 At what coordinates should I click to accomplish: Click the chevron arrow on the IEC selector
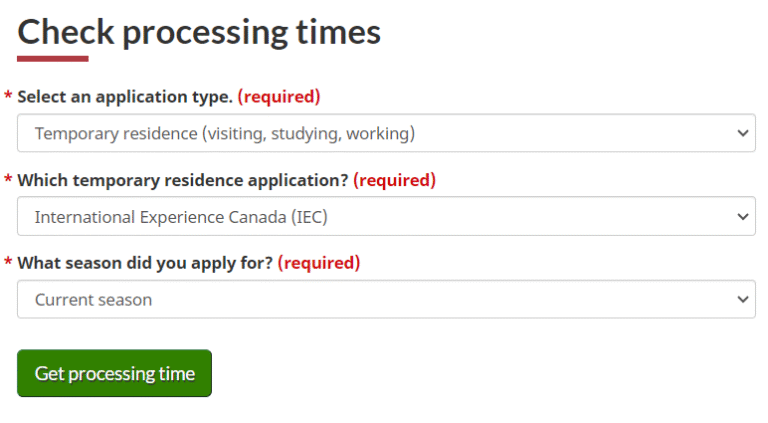(x=742, y=216)
